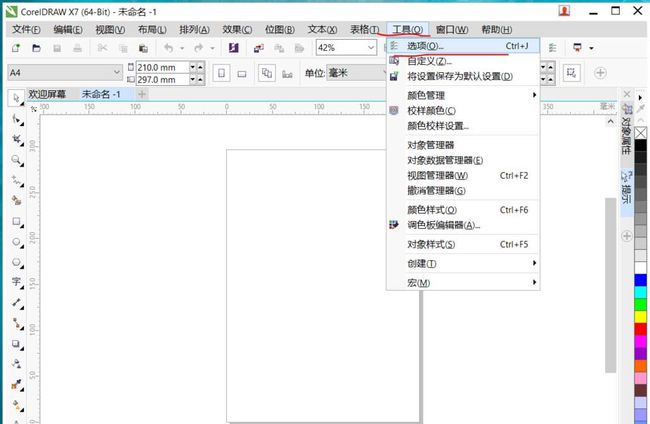Expand the application launcher dropdown arrow

click(x=592, y=48)
